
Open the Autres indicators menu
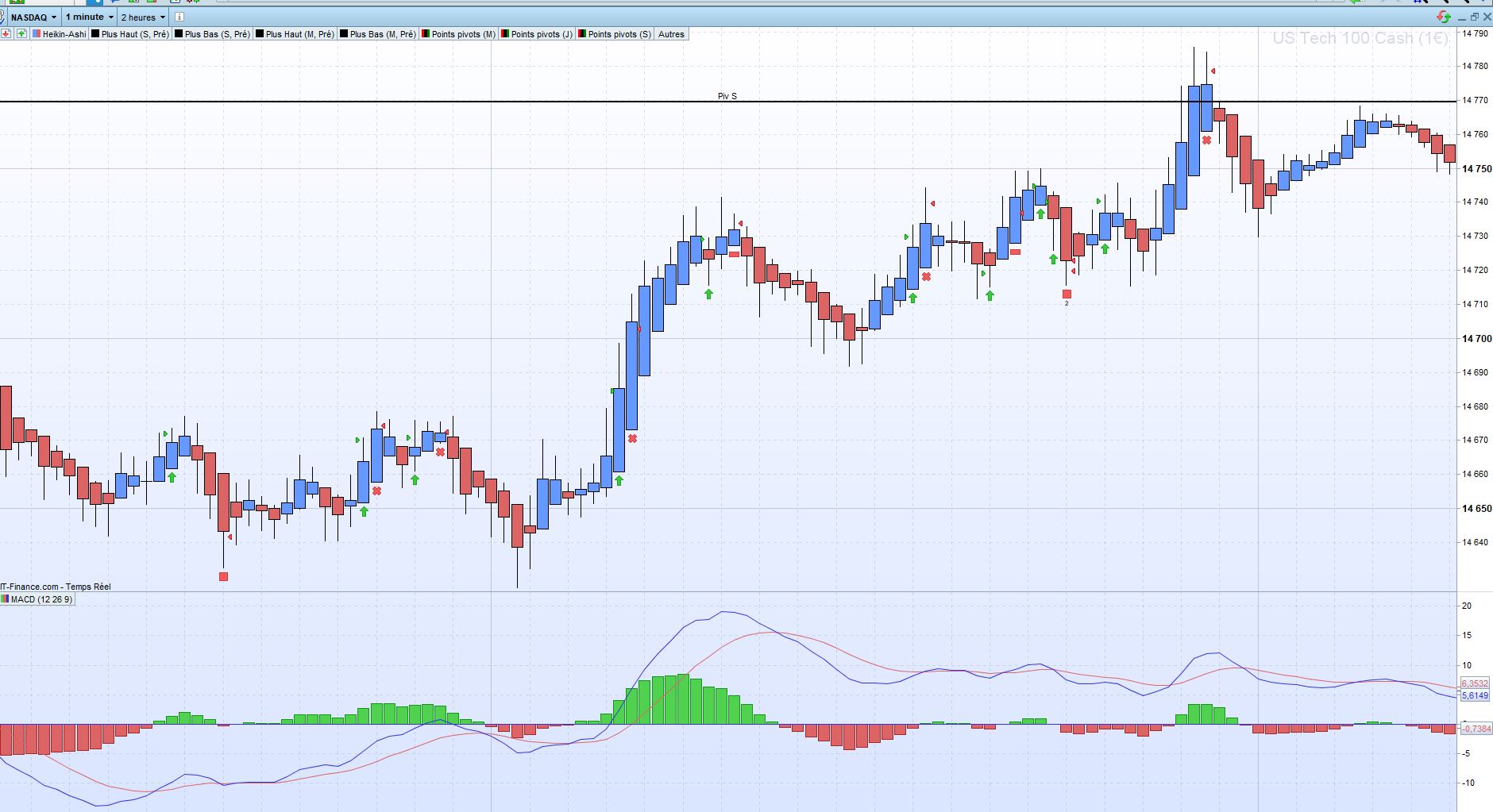coord(671,34)
